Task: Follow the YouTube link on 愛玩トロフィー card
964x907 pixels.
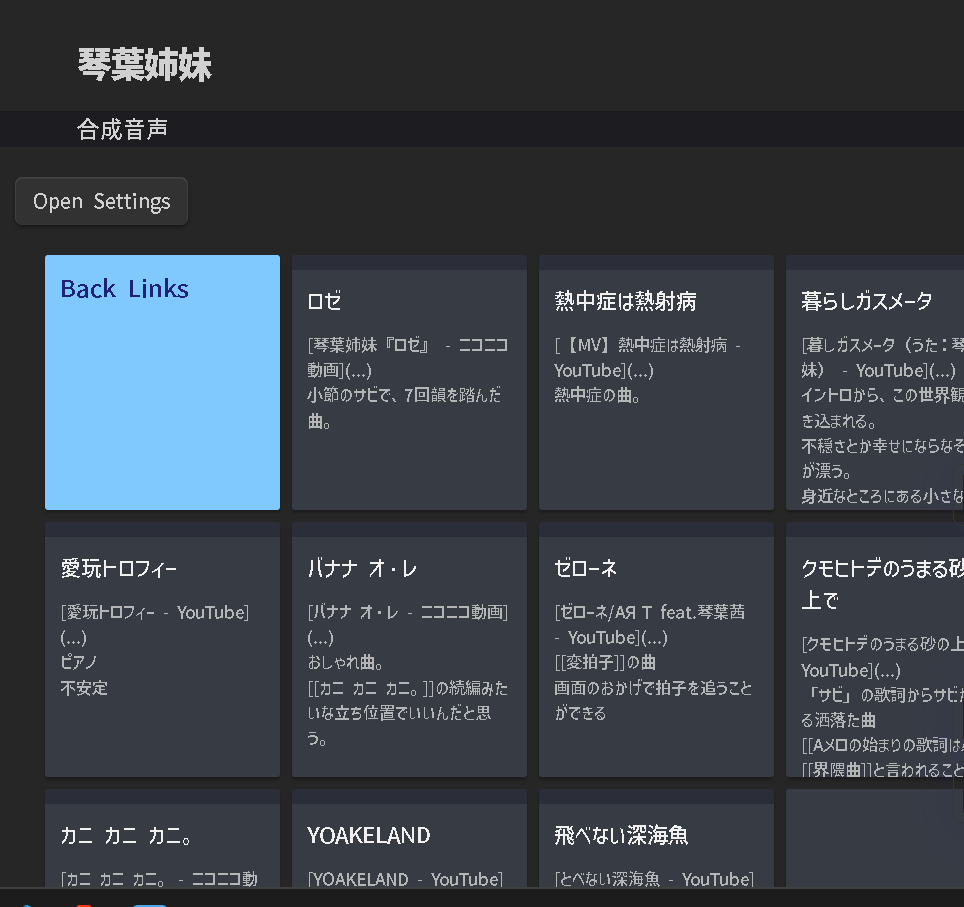Action: tap(211, 612)
